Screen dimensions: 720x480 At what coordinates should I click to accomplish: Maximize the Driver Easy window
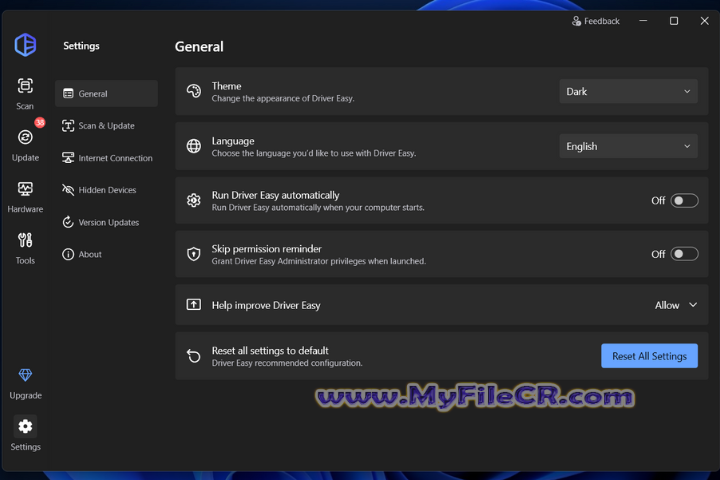(674, 21)
